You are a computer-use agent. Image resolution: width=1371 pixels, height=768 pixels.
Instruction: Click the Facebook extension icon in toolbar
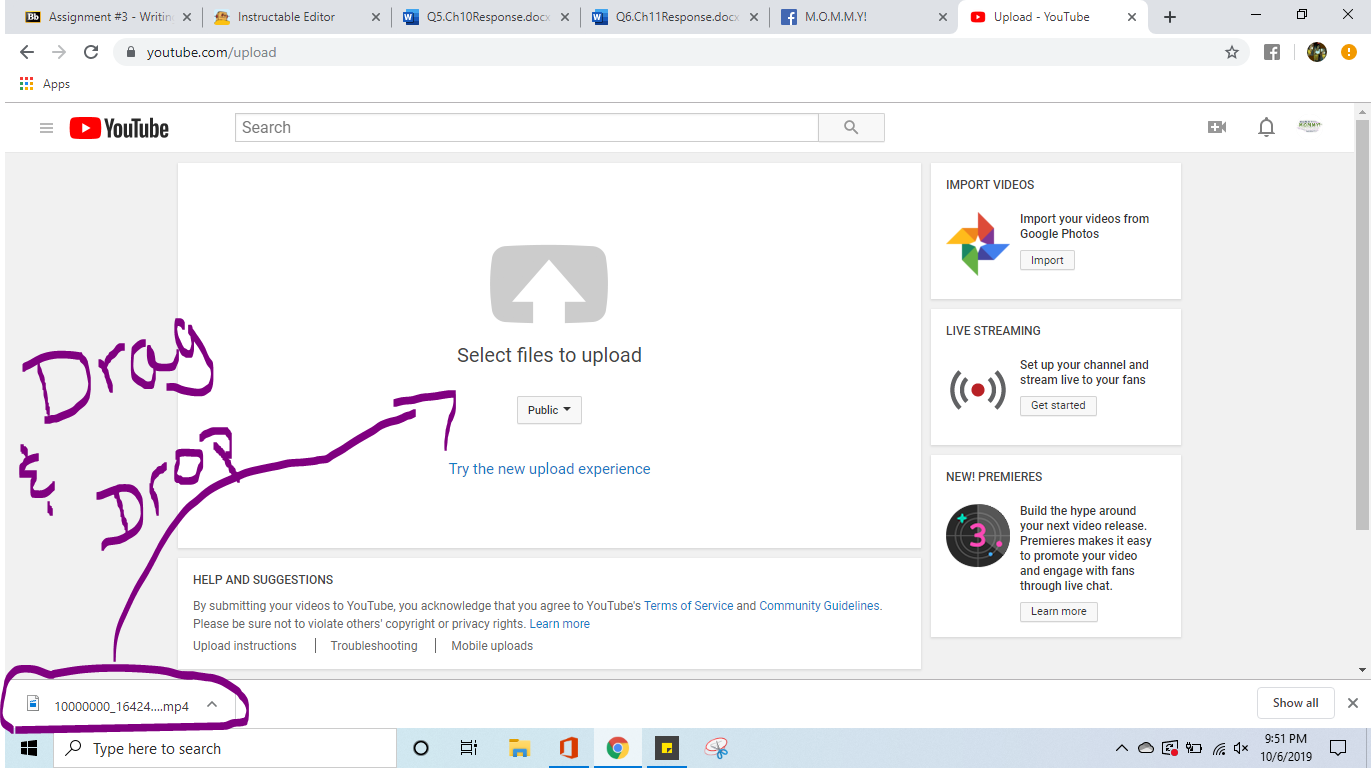[x=1272, y=52]
